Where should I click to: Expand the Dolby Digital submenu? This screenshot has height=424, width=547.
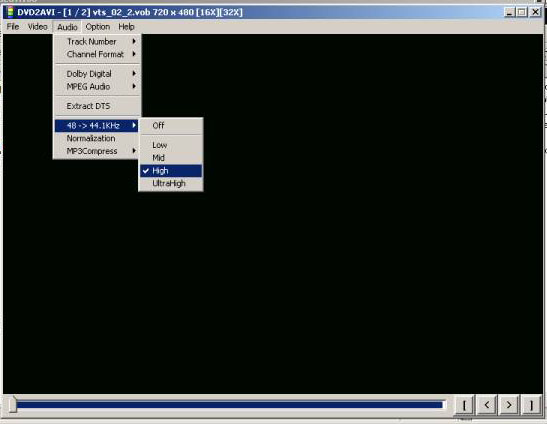coord(97,74)
